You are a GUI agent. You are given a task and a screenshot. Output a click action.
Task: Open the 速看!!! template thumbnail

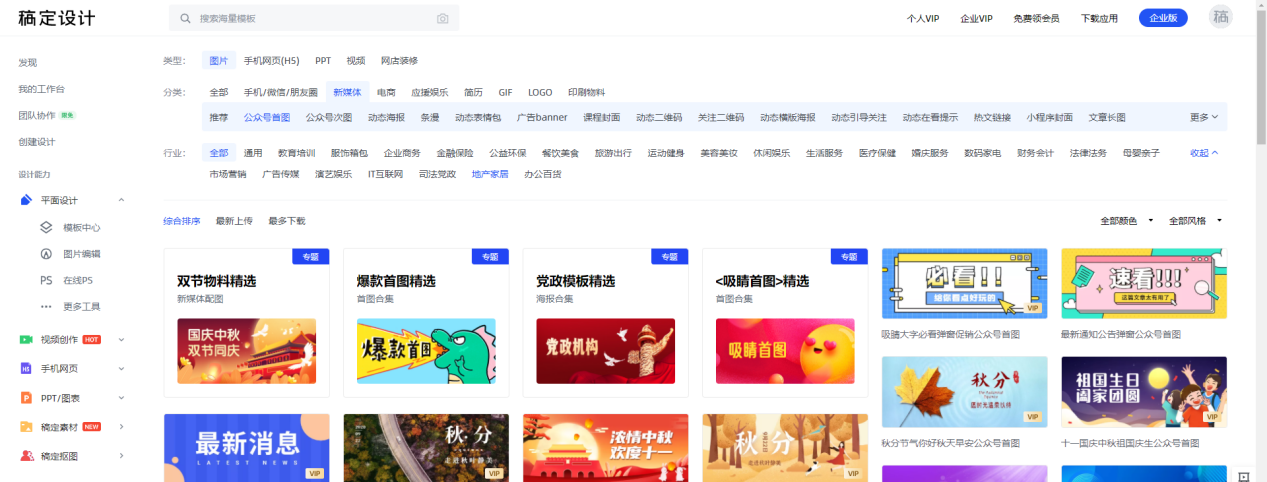tap(1144, 283)
